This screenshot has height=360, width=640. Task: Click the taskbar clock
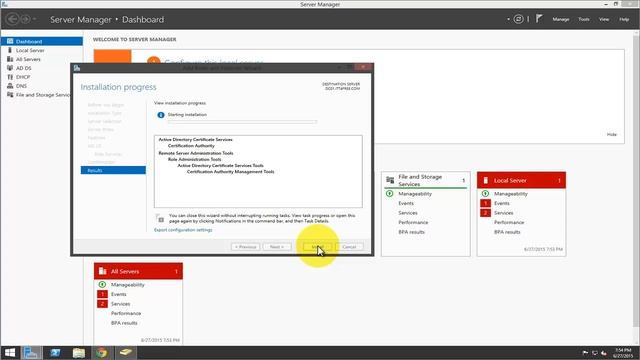(623, 353)
